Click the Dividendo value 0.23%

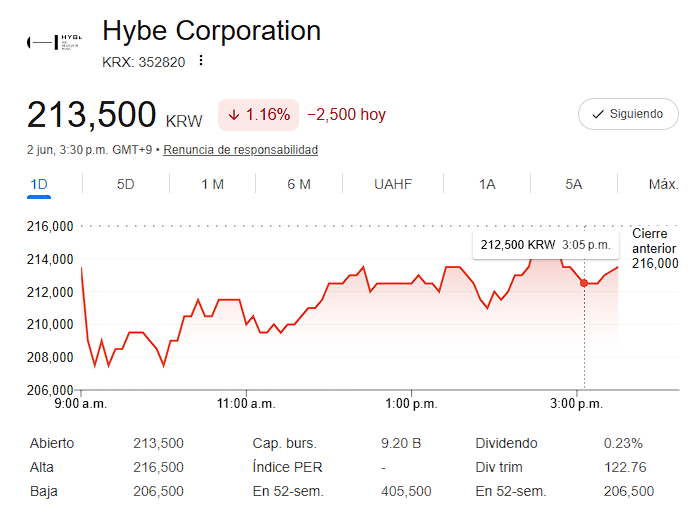click(623, 443)
